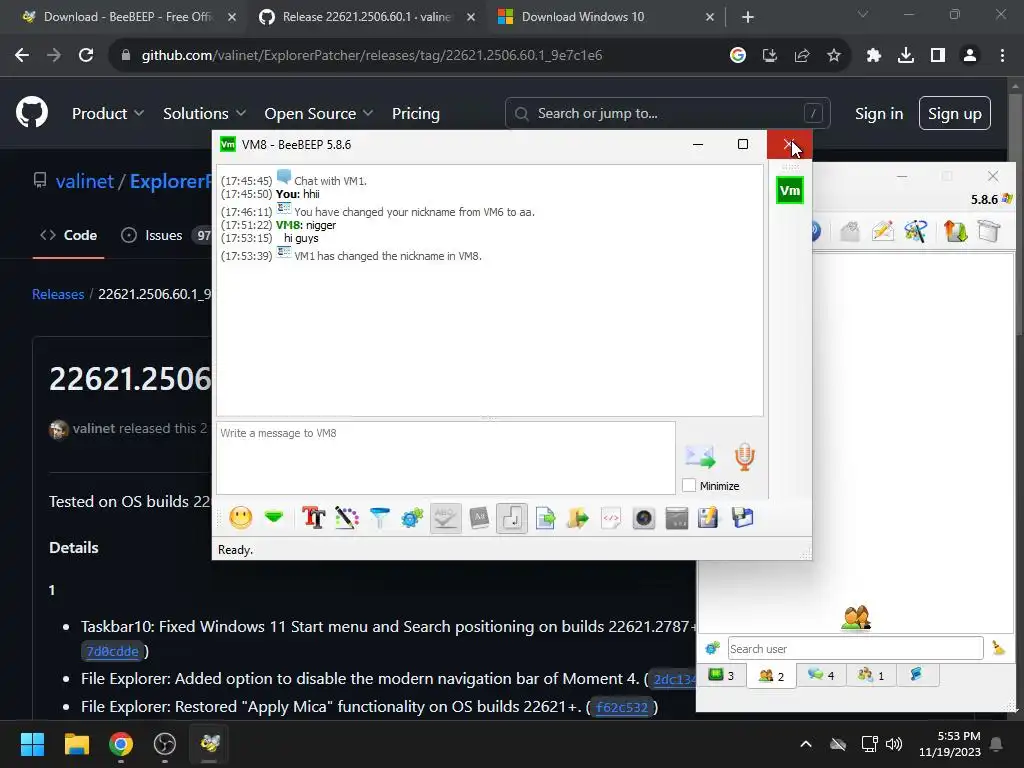Click the send file document icon
Image resolution: width=1024 pixels, height=768 pixels.
(x=545, y=518)
